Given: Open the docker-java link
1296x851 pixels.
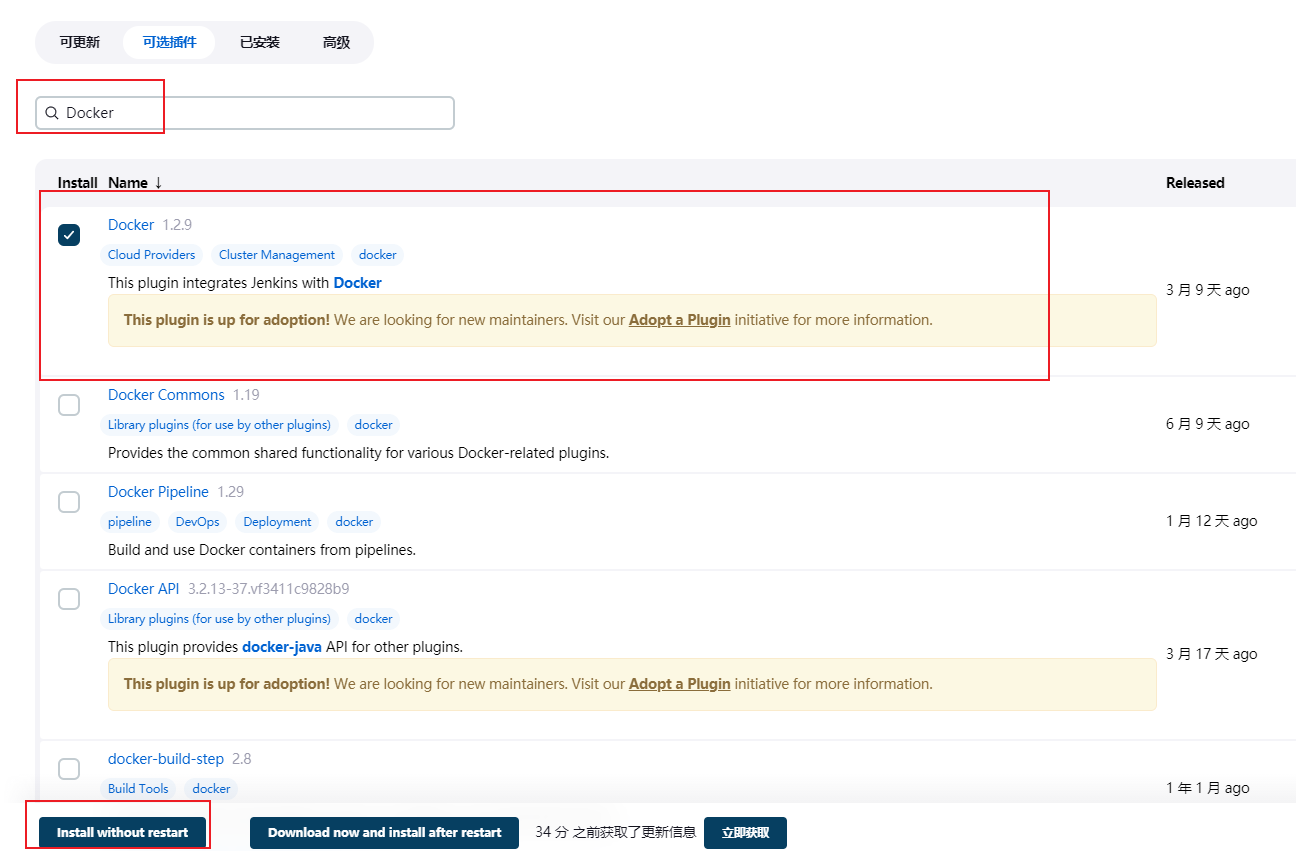Looking at the screenshot, I should coord(282,647).
